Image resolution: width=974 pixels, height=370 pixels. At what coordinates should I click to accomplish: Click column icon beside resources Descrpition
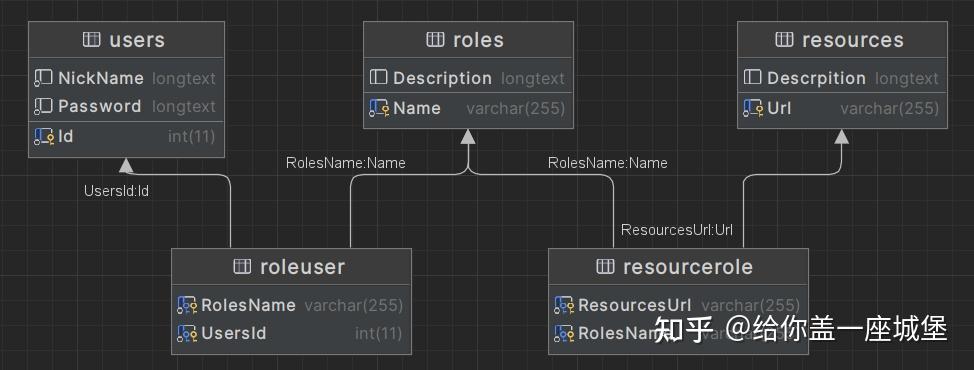[752, 78]
